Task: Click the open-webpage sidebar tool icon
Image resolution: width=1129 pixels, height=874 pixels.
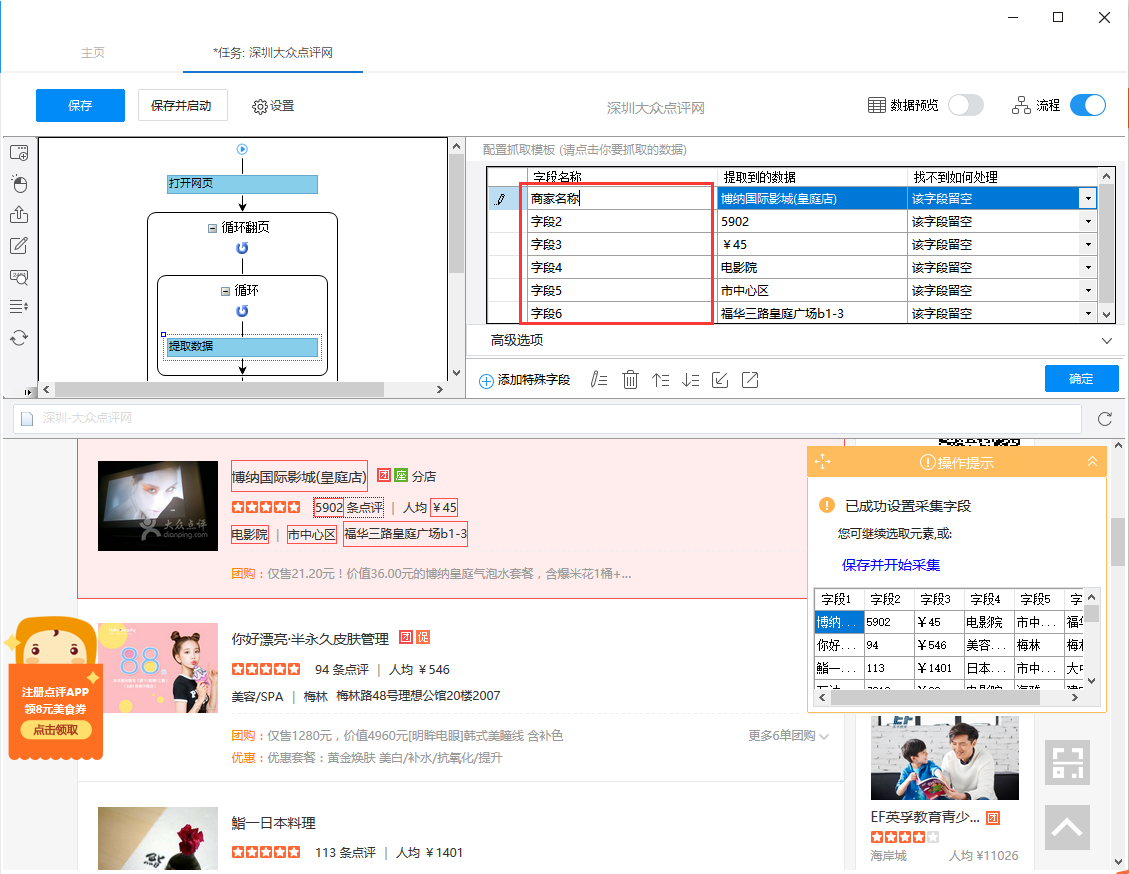Action: 19,153
